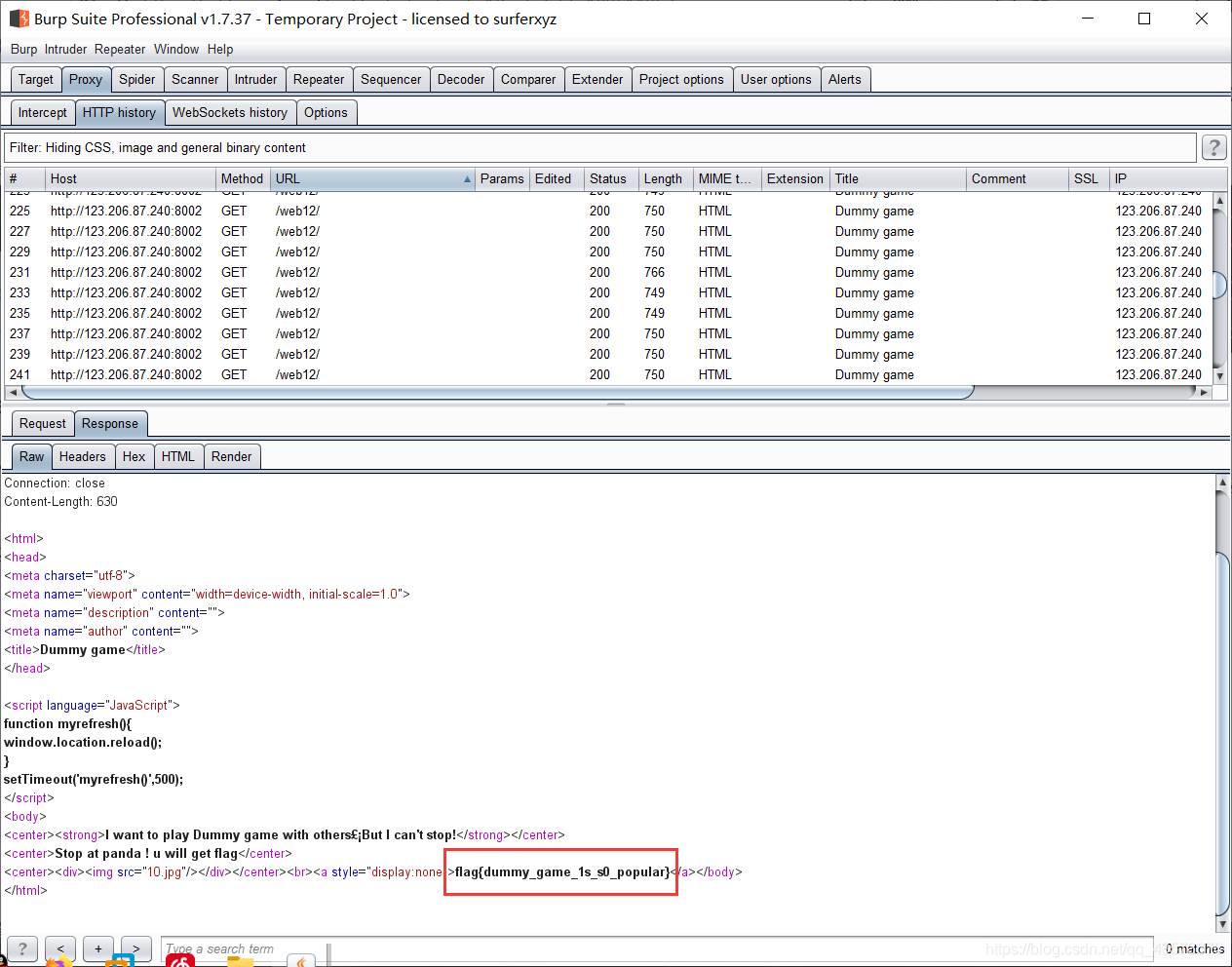Open the Help menu

click(220, 49)
